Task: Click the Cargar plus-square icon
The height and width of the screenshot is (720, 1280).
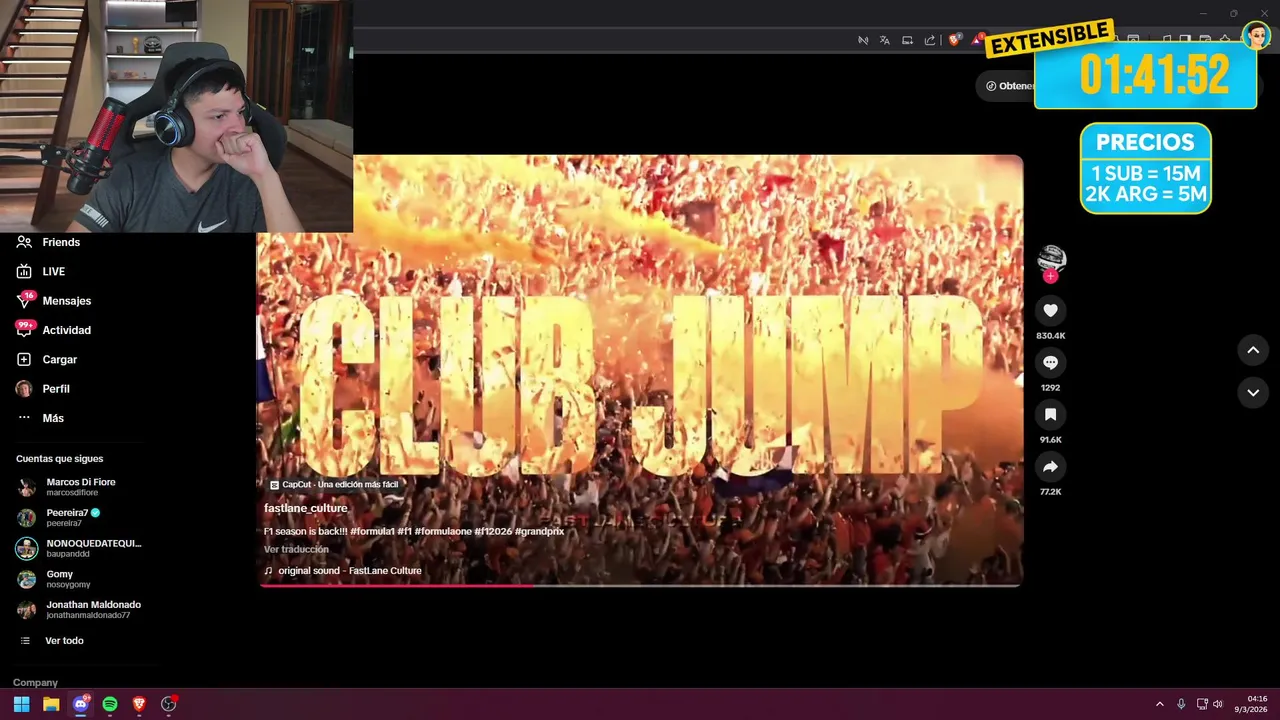Action: (x=24, y=359)
